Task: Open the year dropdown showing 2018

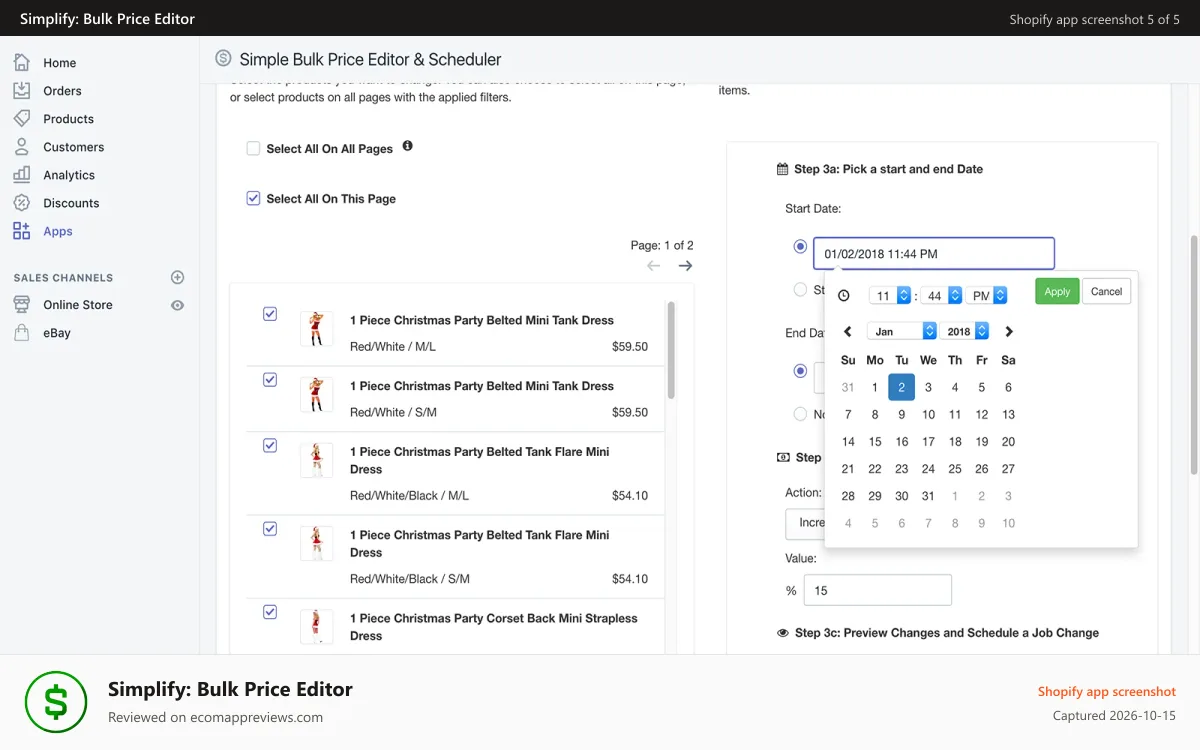Action: point(966,331)
